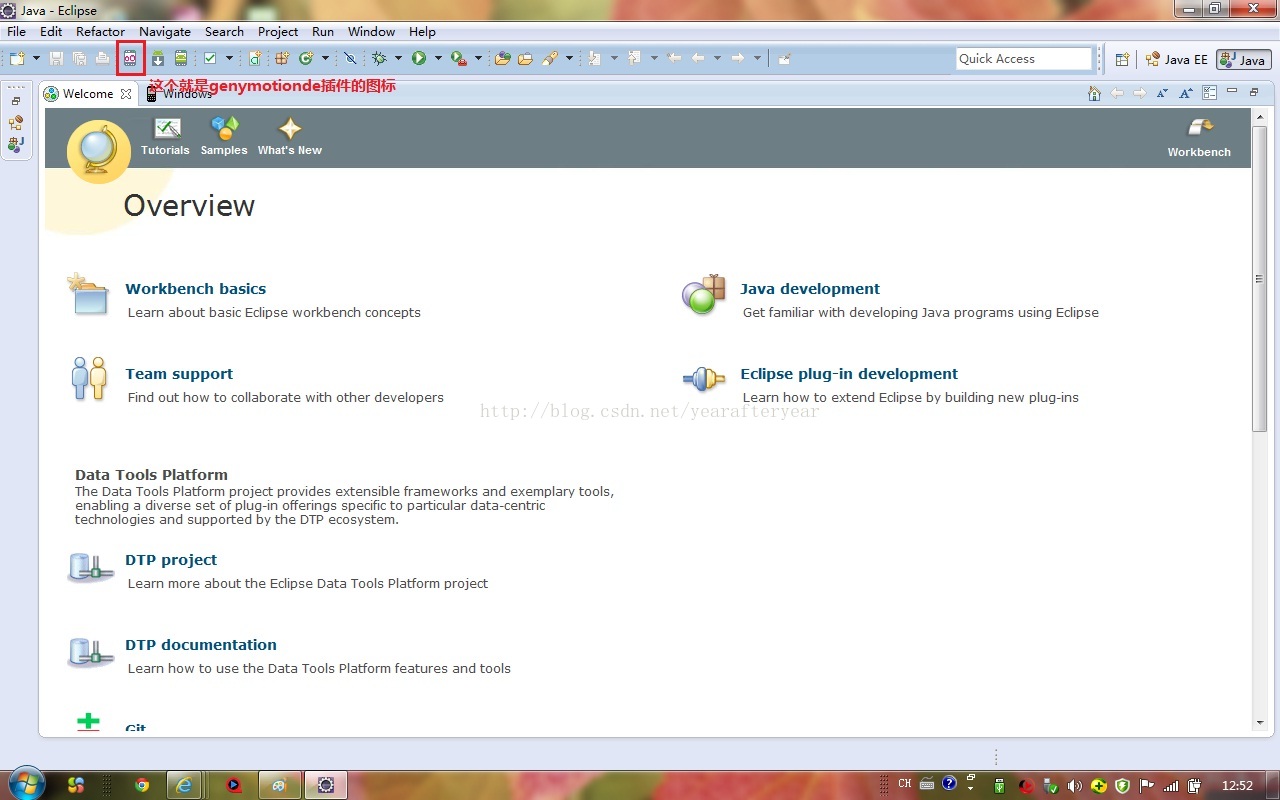Open the Window menu
Image resolution: width=1280 pixels, height=800 pixels.
click(x=371, y=31)
